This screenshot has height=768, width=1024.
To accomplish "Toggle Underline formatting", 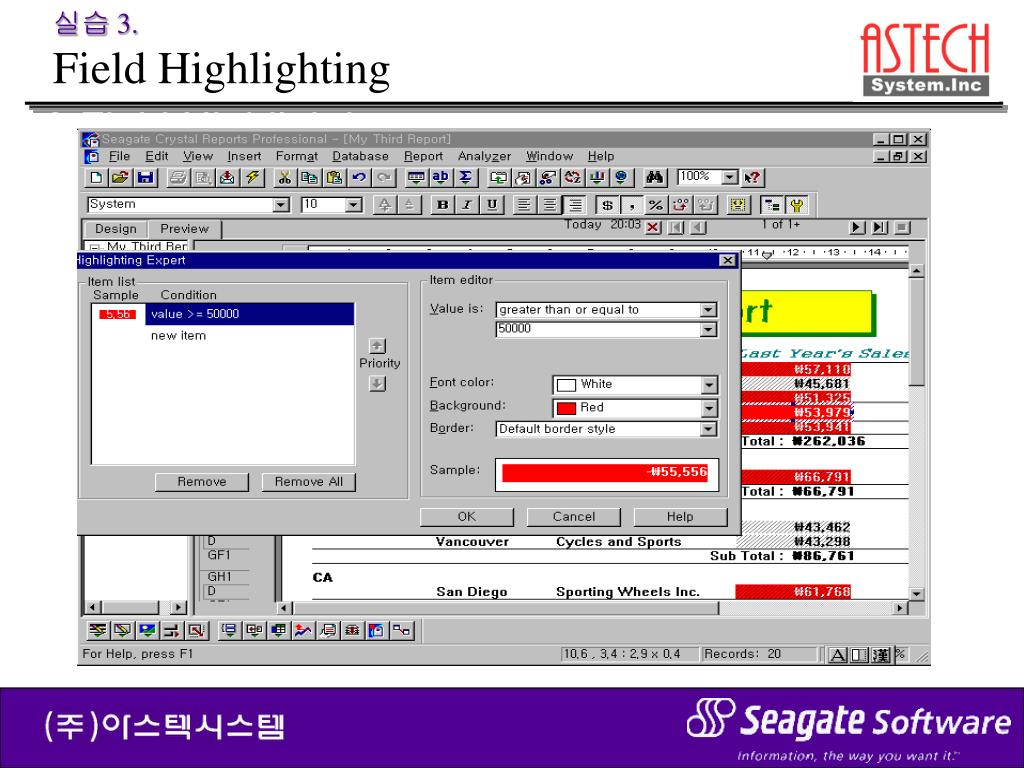I will tap(492, 205).
